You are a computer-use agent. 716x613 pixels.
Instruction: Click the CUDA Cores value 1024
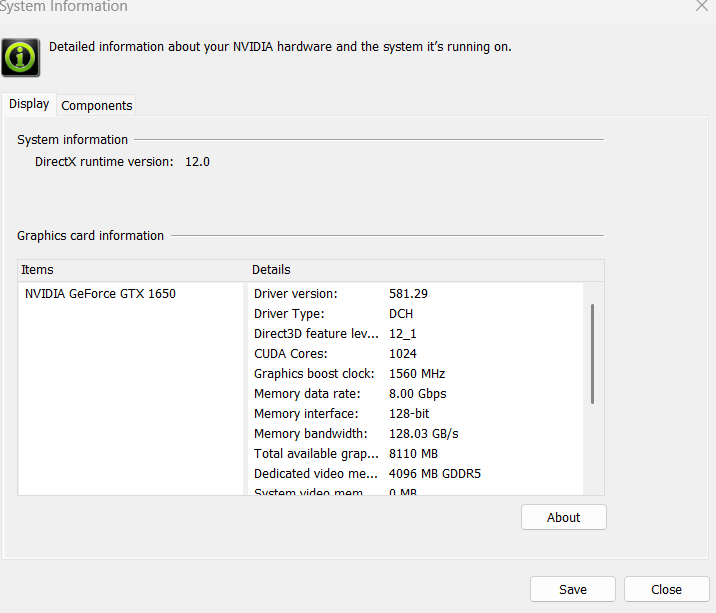pos(403,354)
